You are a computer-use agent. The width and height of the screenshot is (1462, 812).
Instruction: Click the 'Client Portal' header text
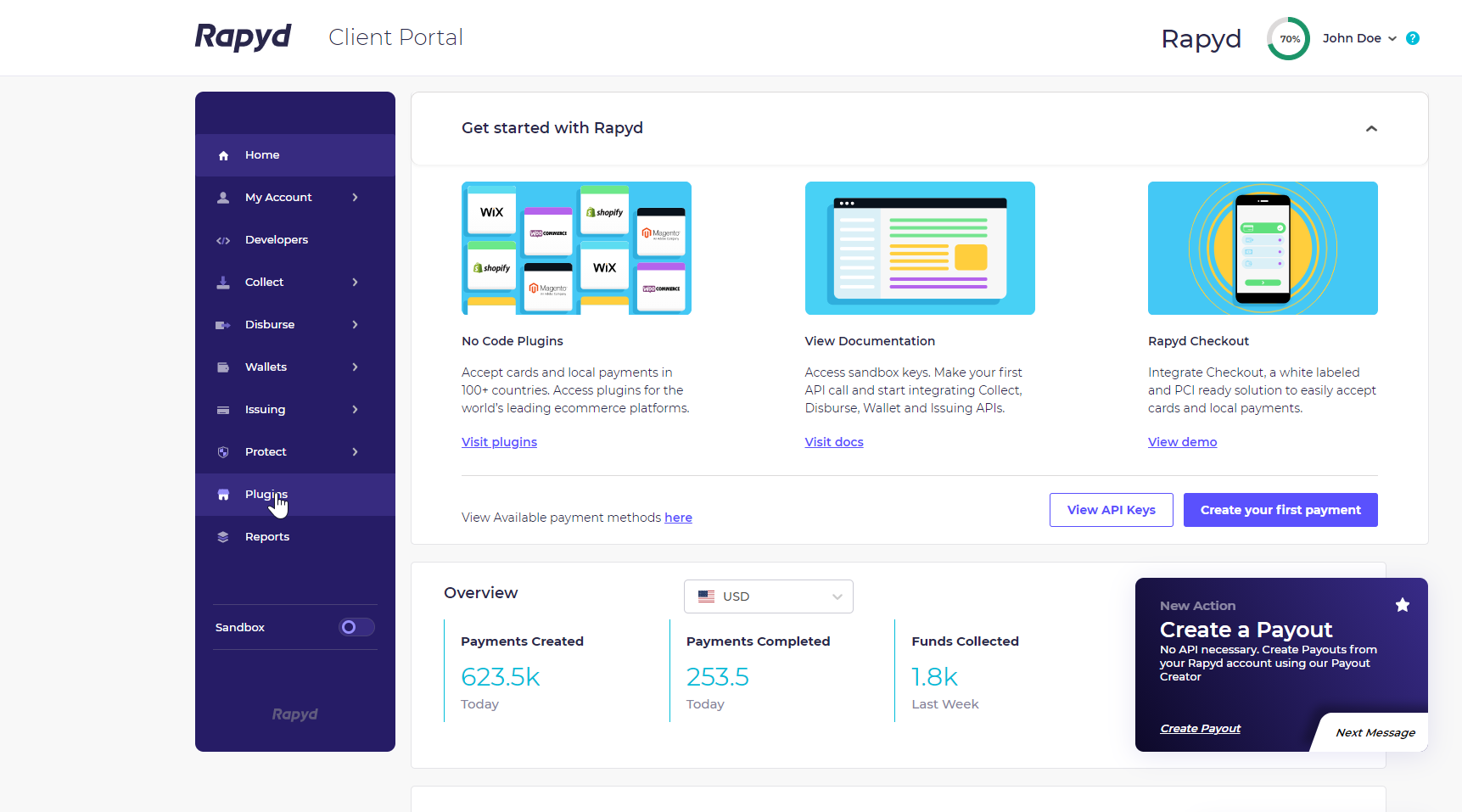(x=395, y=37)
